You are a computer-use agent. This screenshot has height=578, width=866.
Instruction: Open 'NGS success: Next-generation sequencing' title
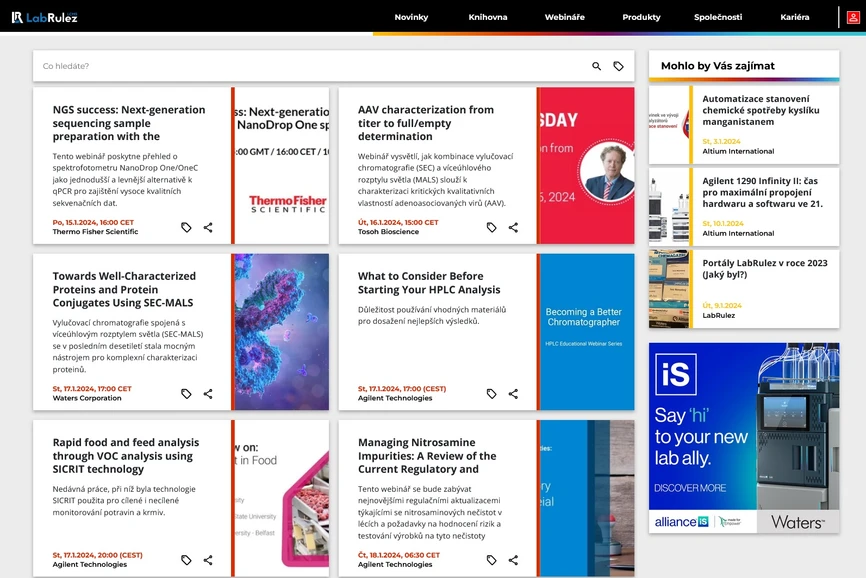[x=129, y=123]
